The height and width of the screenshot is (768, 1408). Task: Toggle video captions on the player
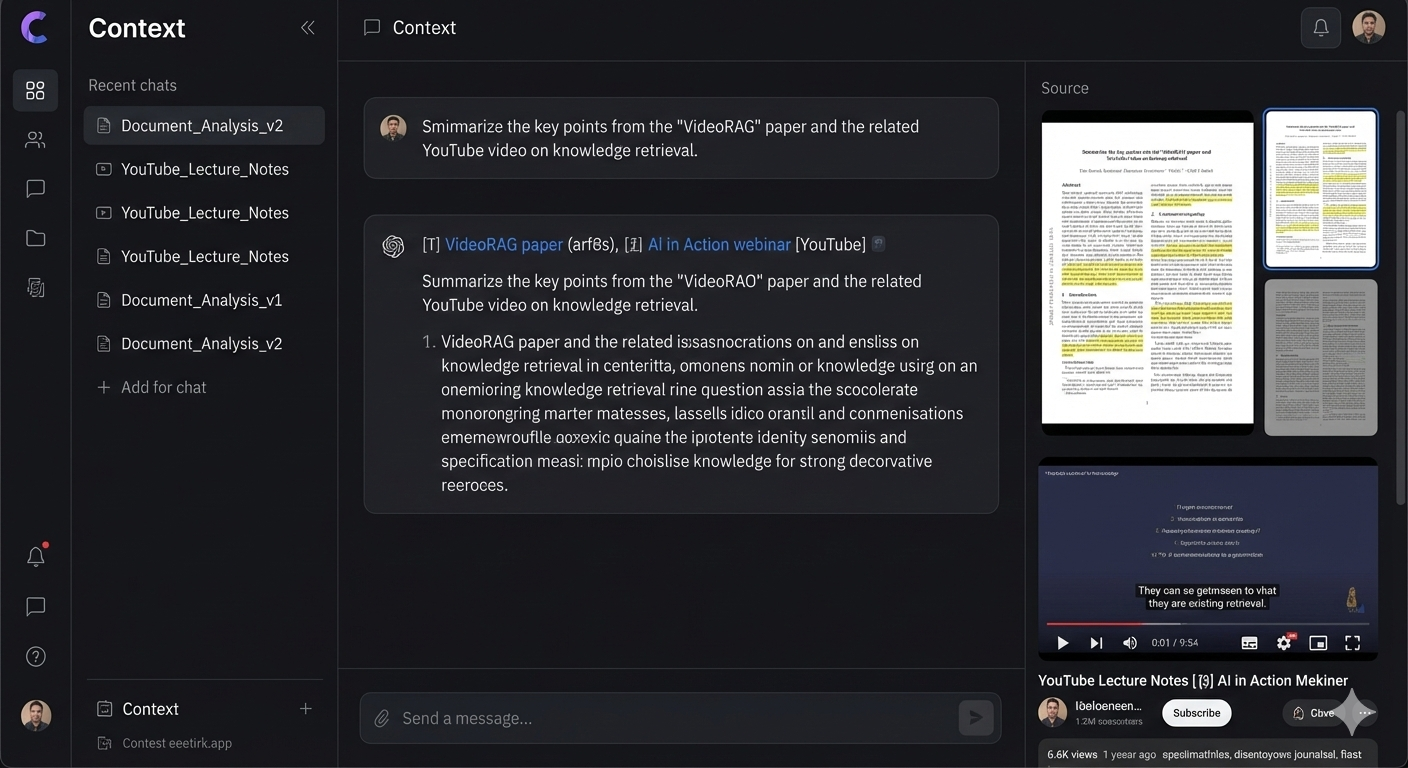tap(1249, 643)
